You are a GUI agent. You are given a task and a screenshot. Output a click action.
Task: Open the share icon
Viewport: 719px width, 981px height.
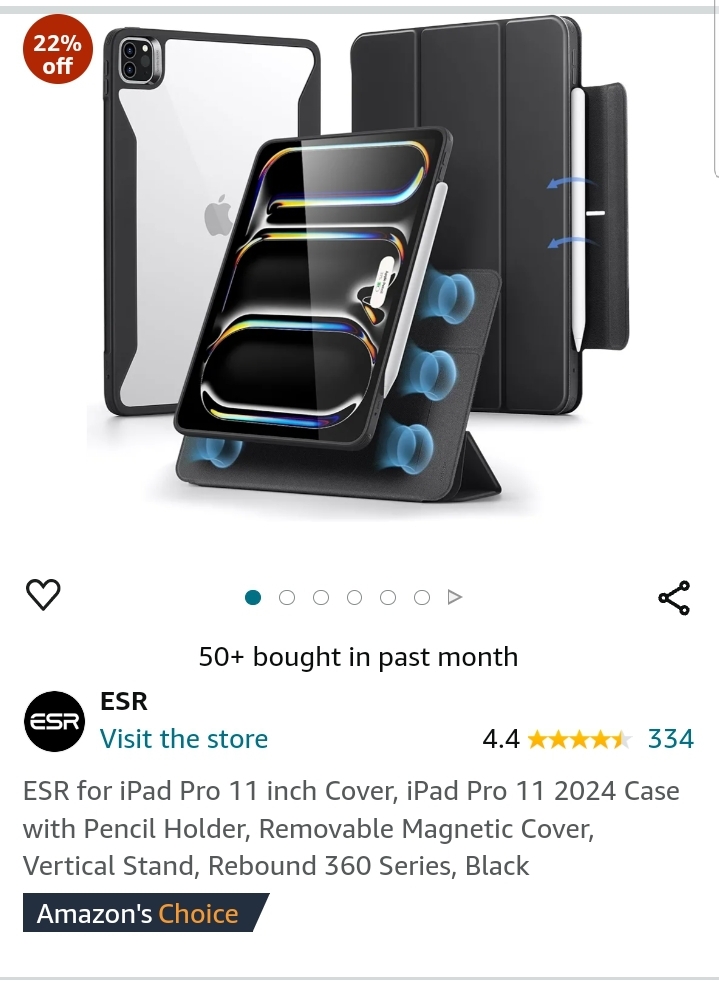pyautogui.click(x=674, y=597)
